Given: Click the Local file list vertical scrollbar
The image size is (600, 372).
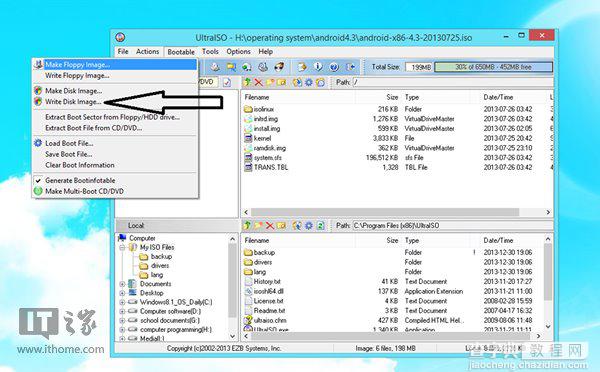Looking at the screenshot, I should tap(548, 272).
